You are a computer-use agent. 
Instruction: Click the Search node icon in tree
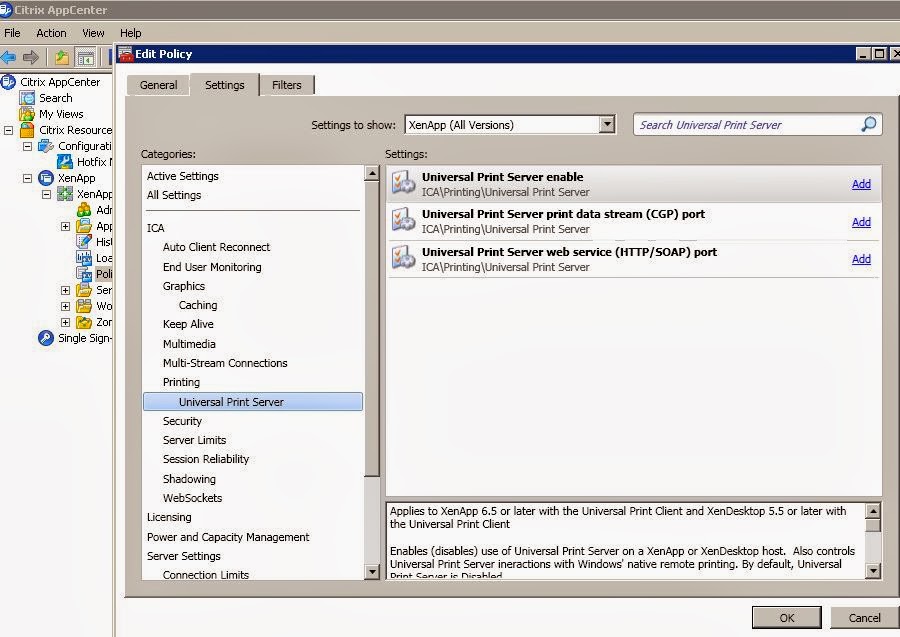tap(27, 98)
